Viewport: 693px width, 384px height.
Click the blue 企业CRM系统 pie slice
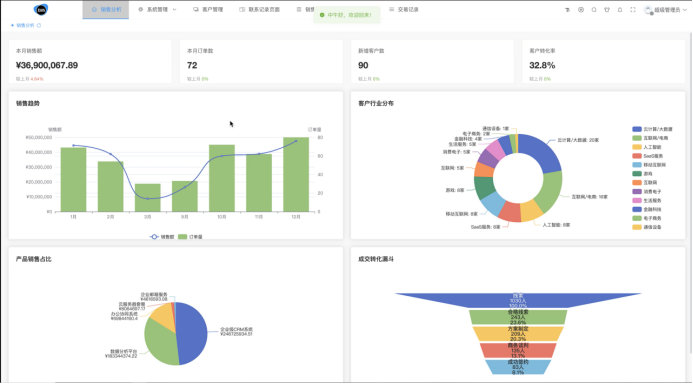(x=193, y=334)
